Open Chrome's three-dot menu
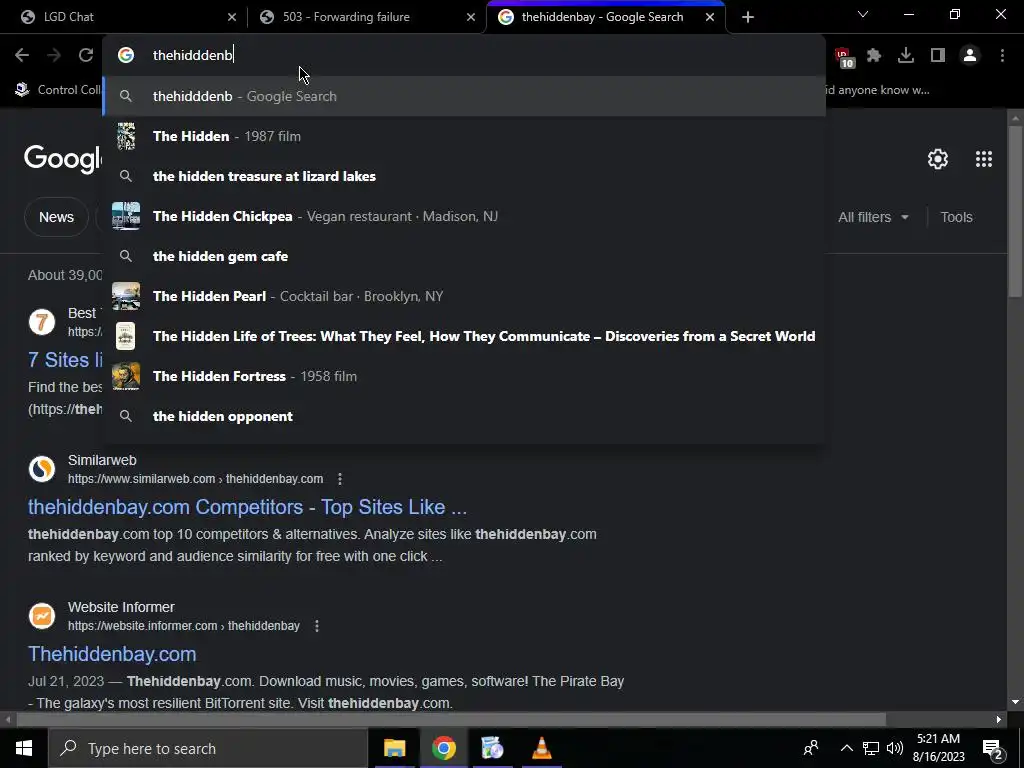 click(x=1002, y=56)
